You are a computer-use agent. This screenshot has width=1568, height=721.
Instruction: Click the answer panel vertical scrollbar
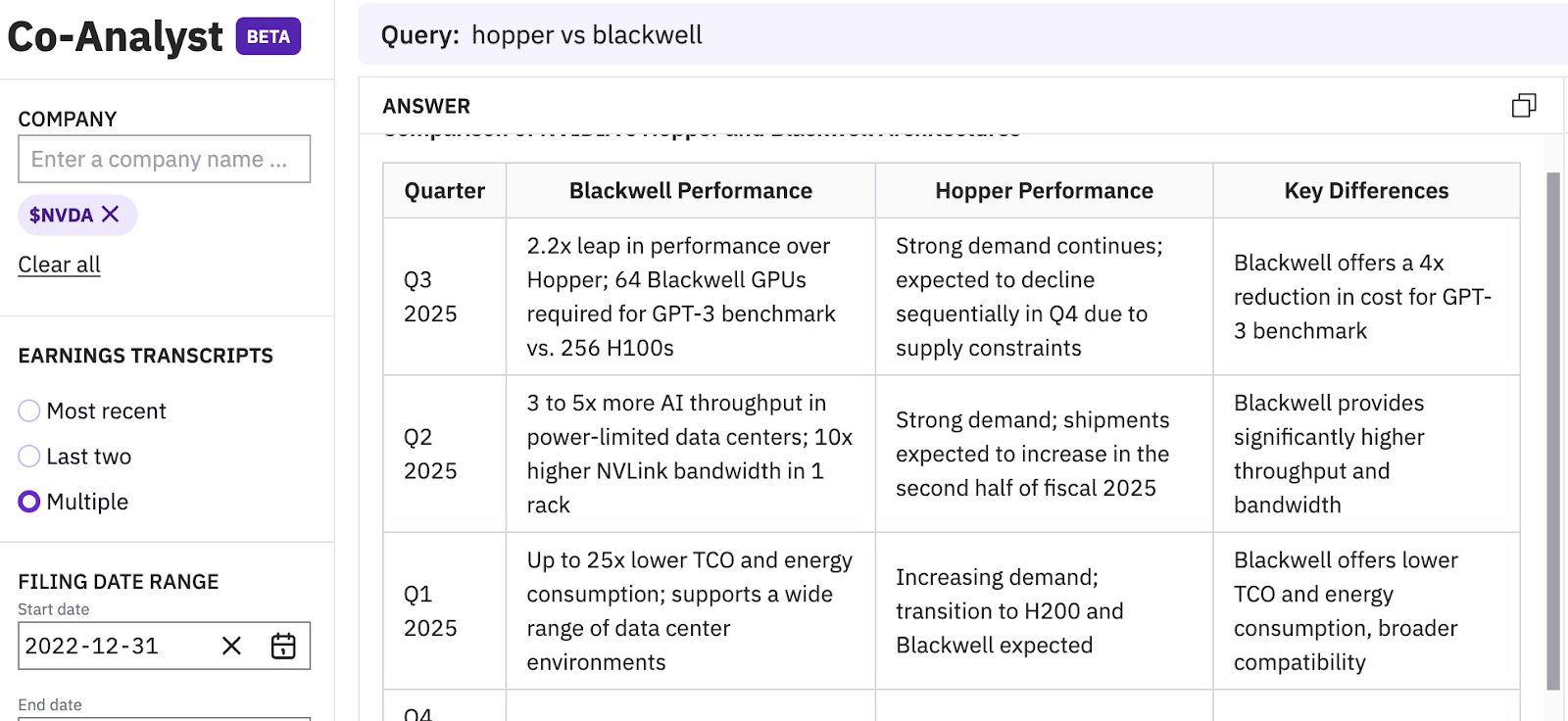1552,431
